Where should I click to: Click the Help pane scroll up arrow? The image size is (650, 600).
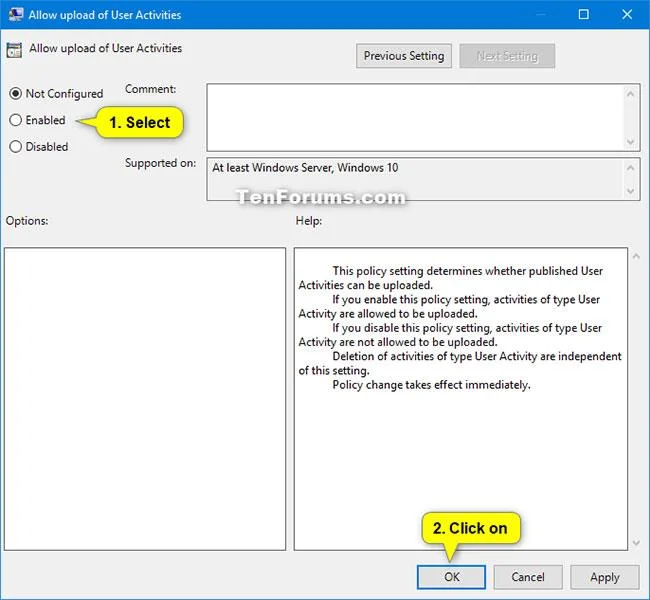[x=636, y=256]
